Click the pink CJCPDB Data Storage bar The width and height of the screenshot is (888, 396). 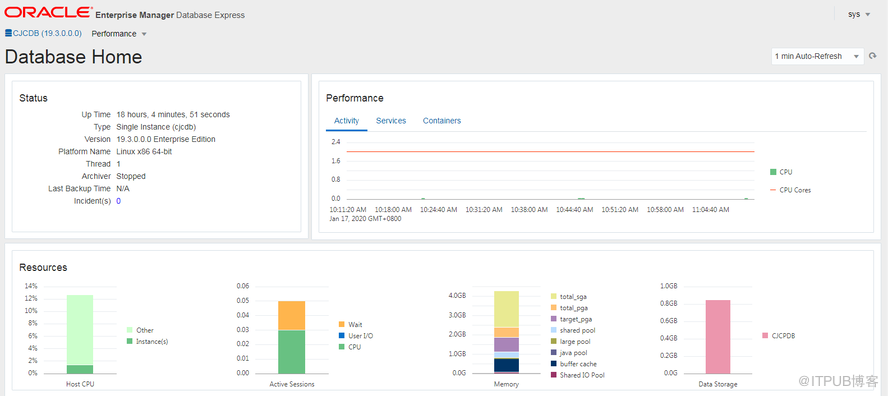[718, 337]
